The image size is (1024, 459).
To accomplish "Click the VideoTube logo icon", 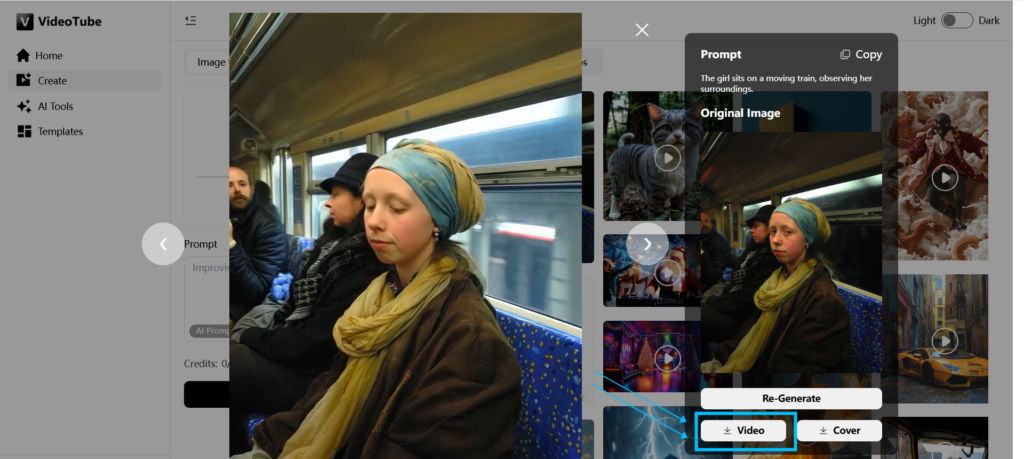I will (24, 22).
